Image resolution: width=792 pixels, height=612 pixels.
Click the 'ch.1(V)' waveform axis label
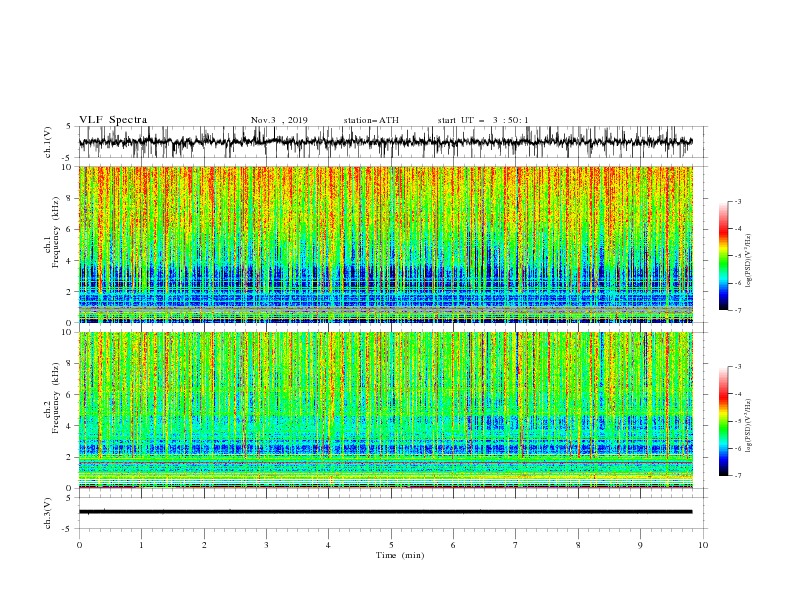point(48,142)
